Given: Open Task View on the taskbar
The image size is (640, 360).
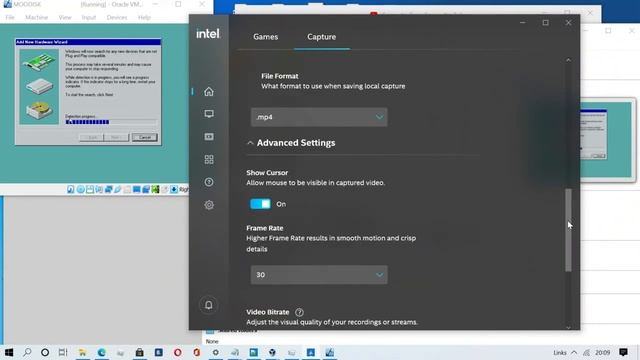Looking at the screenshot, I should click(63, 352).
